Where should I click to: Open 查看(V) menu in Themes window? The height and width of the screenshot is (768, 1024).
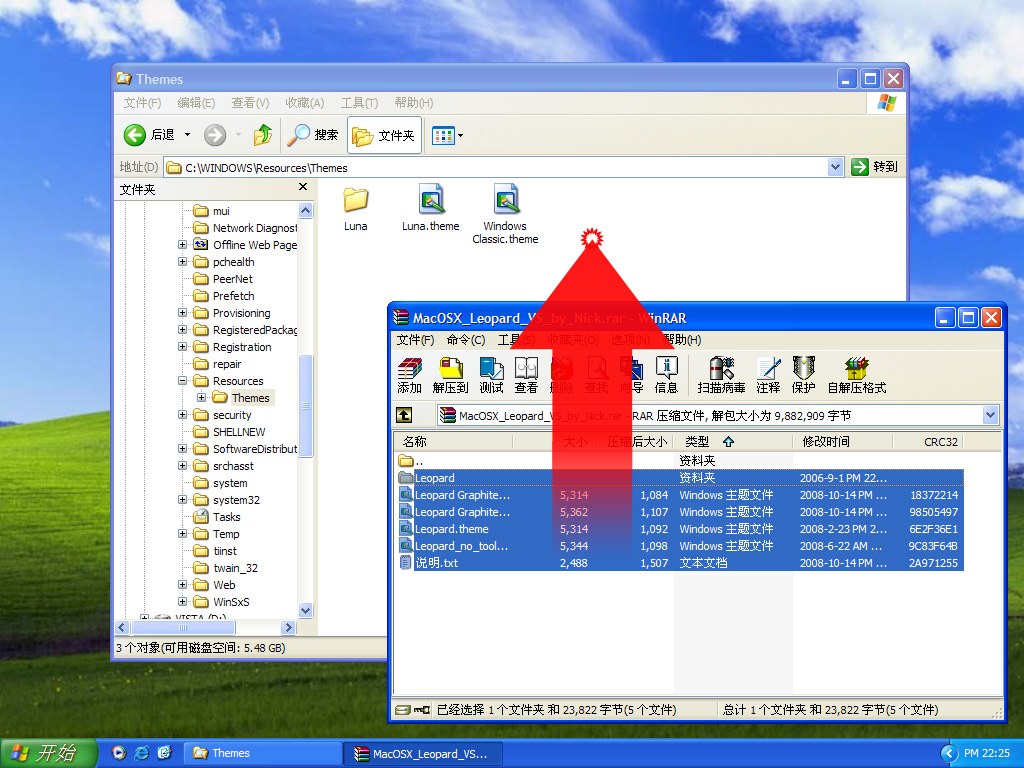[x=250, y=103]
